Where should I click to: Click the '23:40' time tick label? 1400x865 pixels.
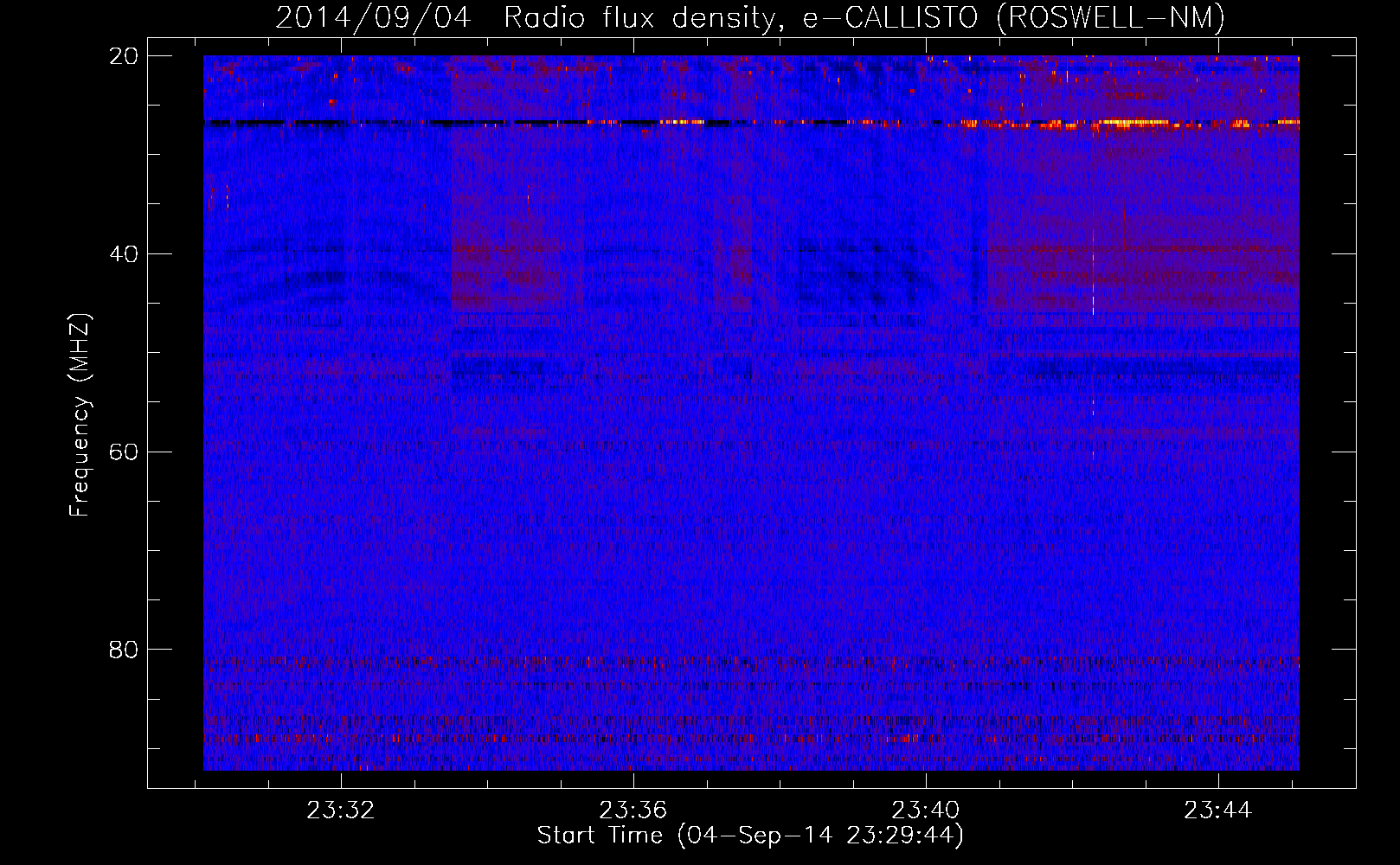(x=926, y=811)
